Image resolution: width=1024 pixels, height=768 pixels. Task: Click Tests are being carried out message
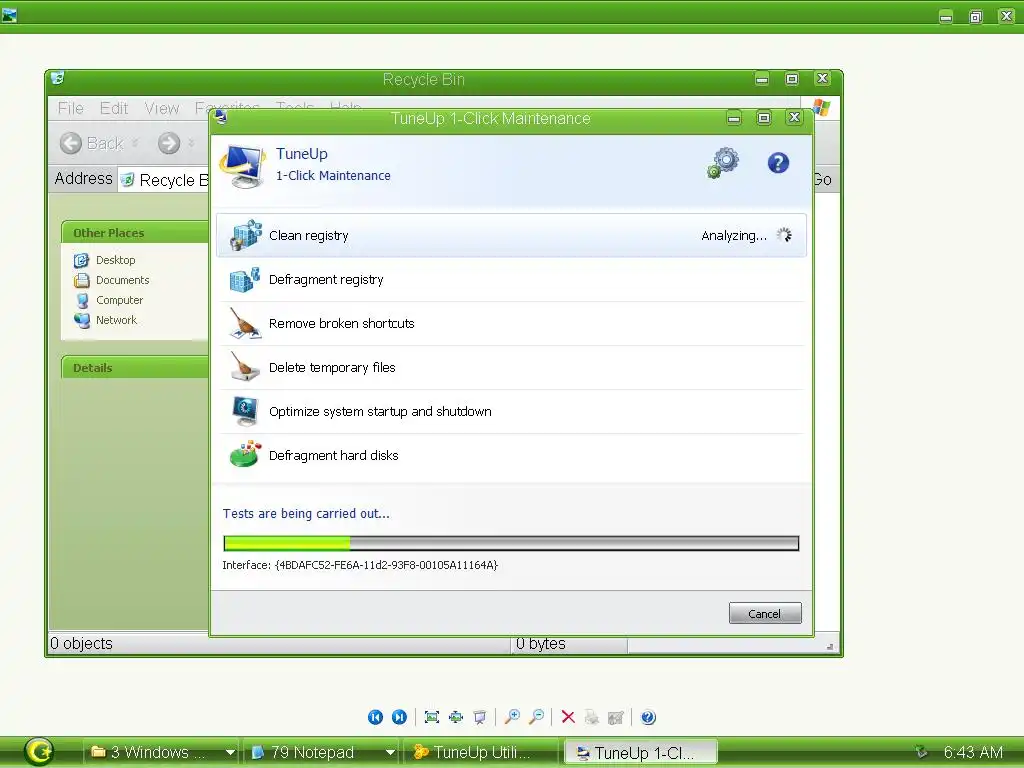coord(306,513)
